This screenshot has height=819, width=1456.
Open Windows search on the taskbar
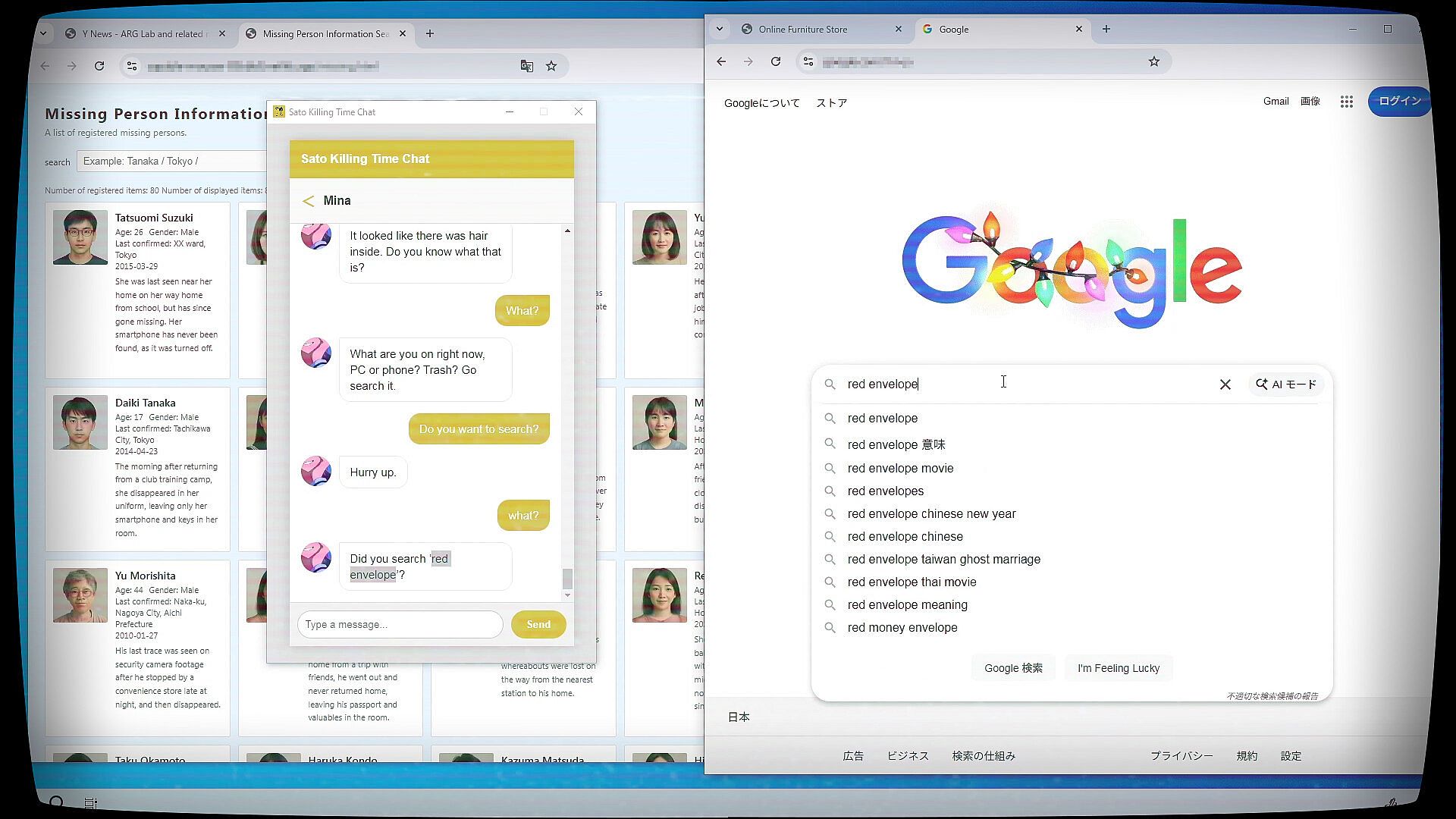(x=56, y=802)
